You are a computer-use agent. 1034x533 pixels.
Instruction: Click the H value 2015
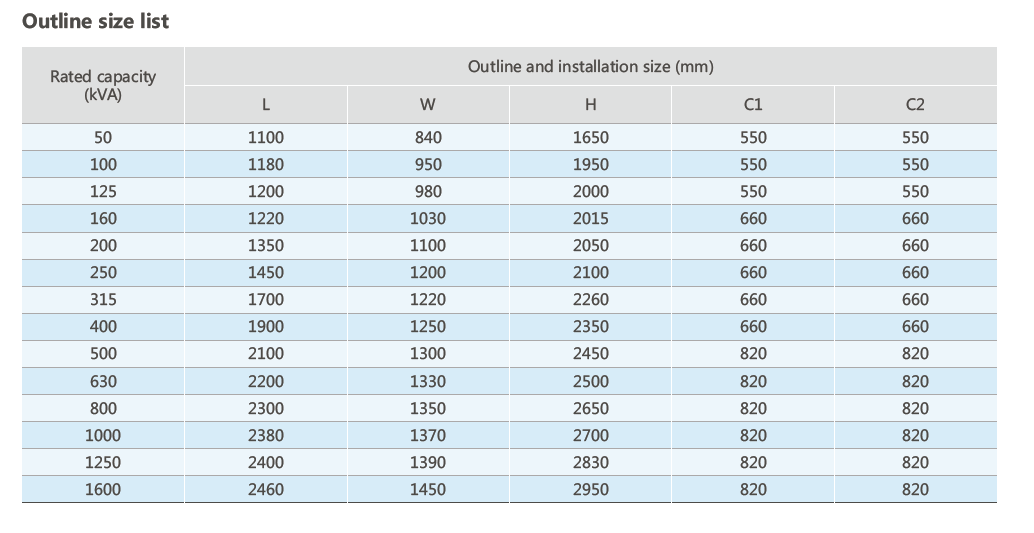[590, 219]
